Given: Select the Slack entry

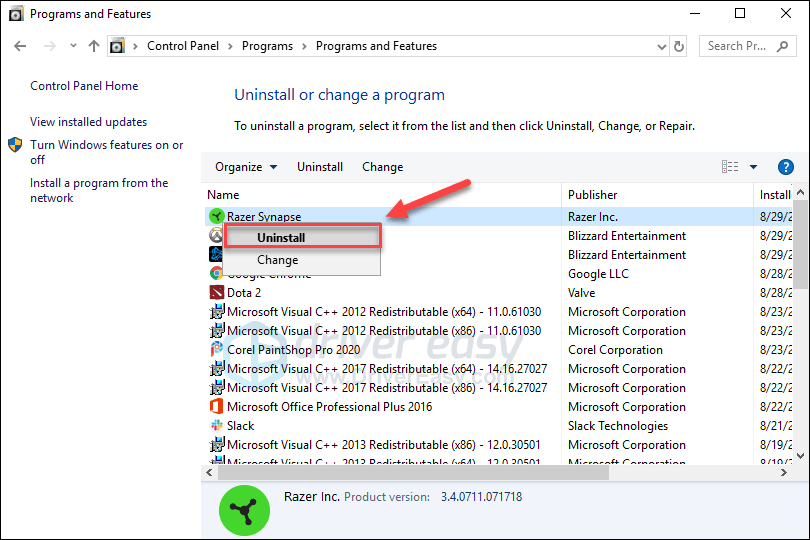Looking at the screenshot, I should (x=241, y=426).
